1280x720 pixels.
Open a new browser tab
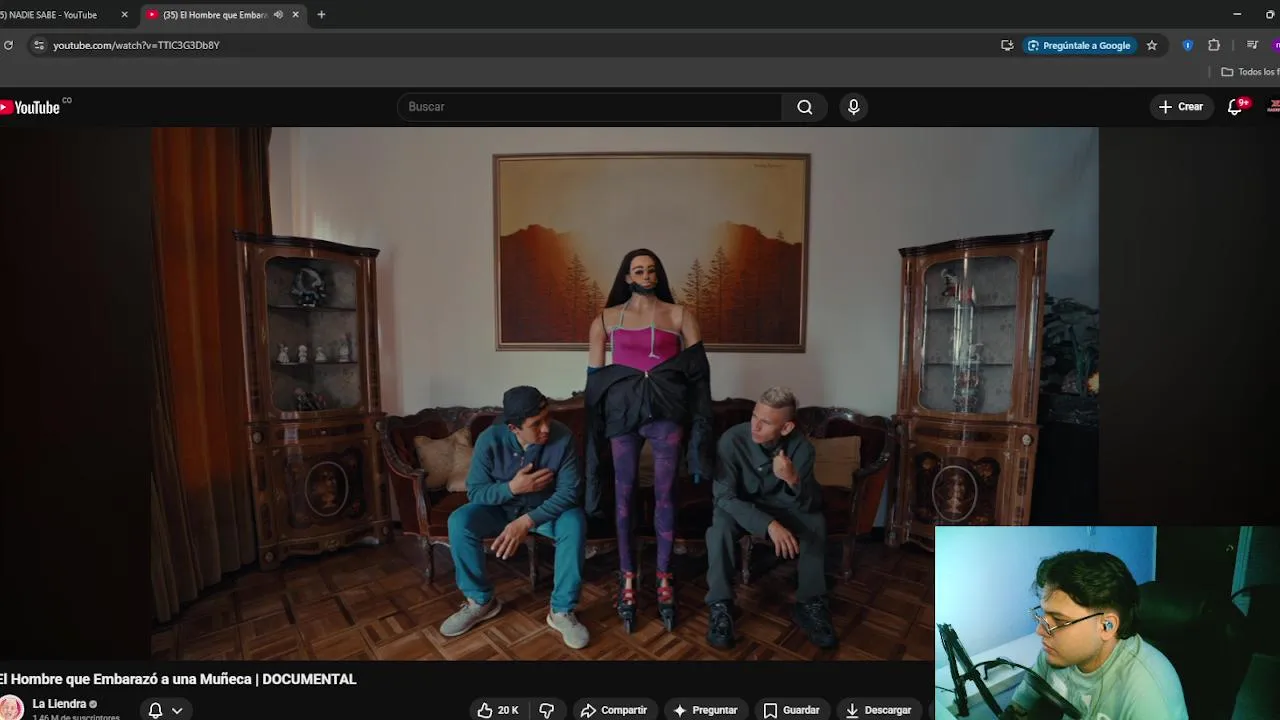click(x=321, y=15)
